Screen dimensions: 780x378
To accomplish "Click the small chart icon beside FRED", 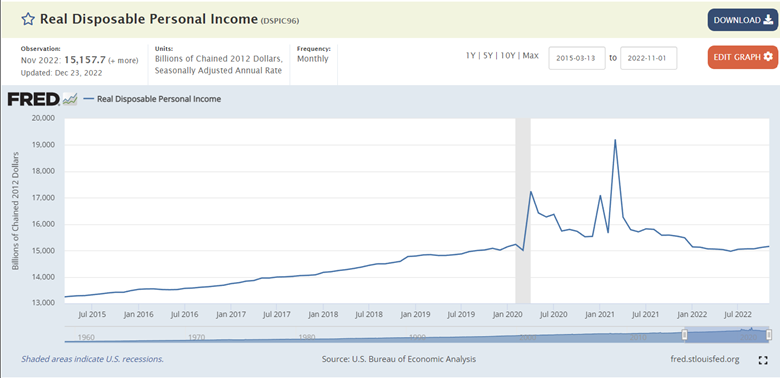I will point(70,99).
